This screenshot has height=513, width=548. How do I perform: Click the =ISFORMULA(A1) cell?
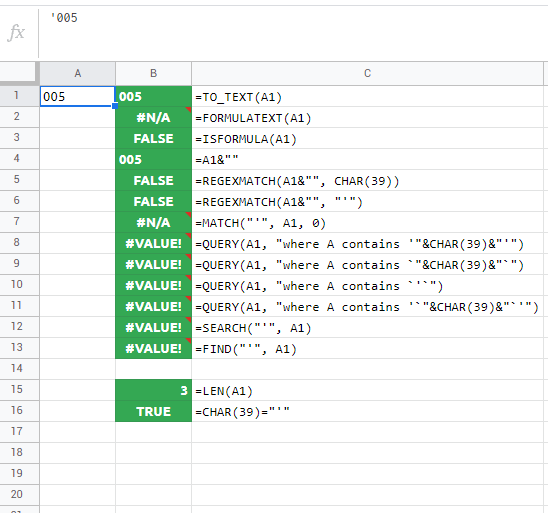tap(367, 138)
